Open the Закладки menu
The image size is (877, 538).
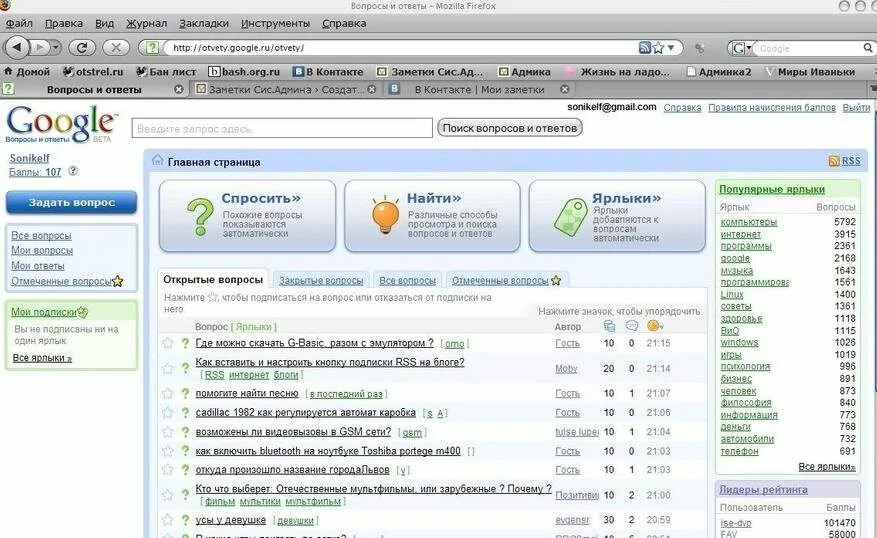coord(204,23)
